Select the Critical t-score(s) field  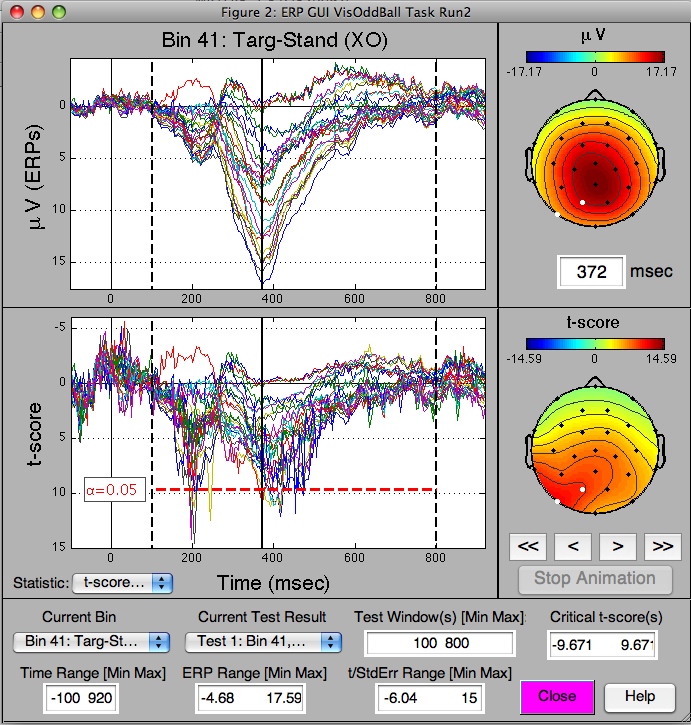pos(602,646)
